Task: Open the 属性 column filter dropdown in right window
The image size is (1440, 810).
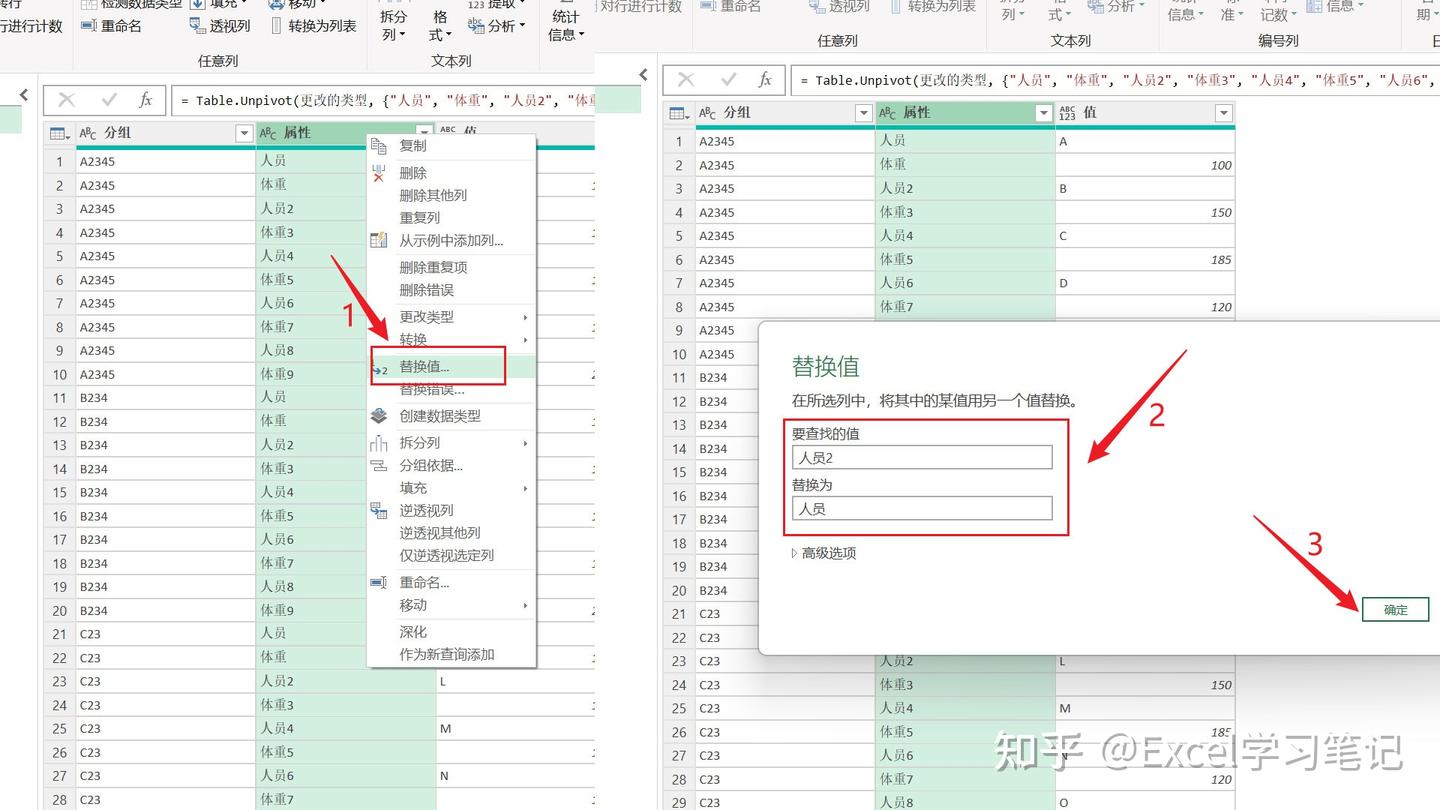Action: [1044, 113]
